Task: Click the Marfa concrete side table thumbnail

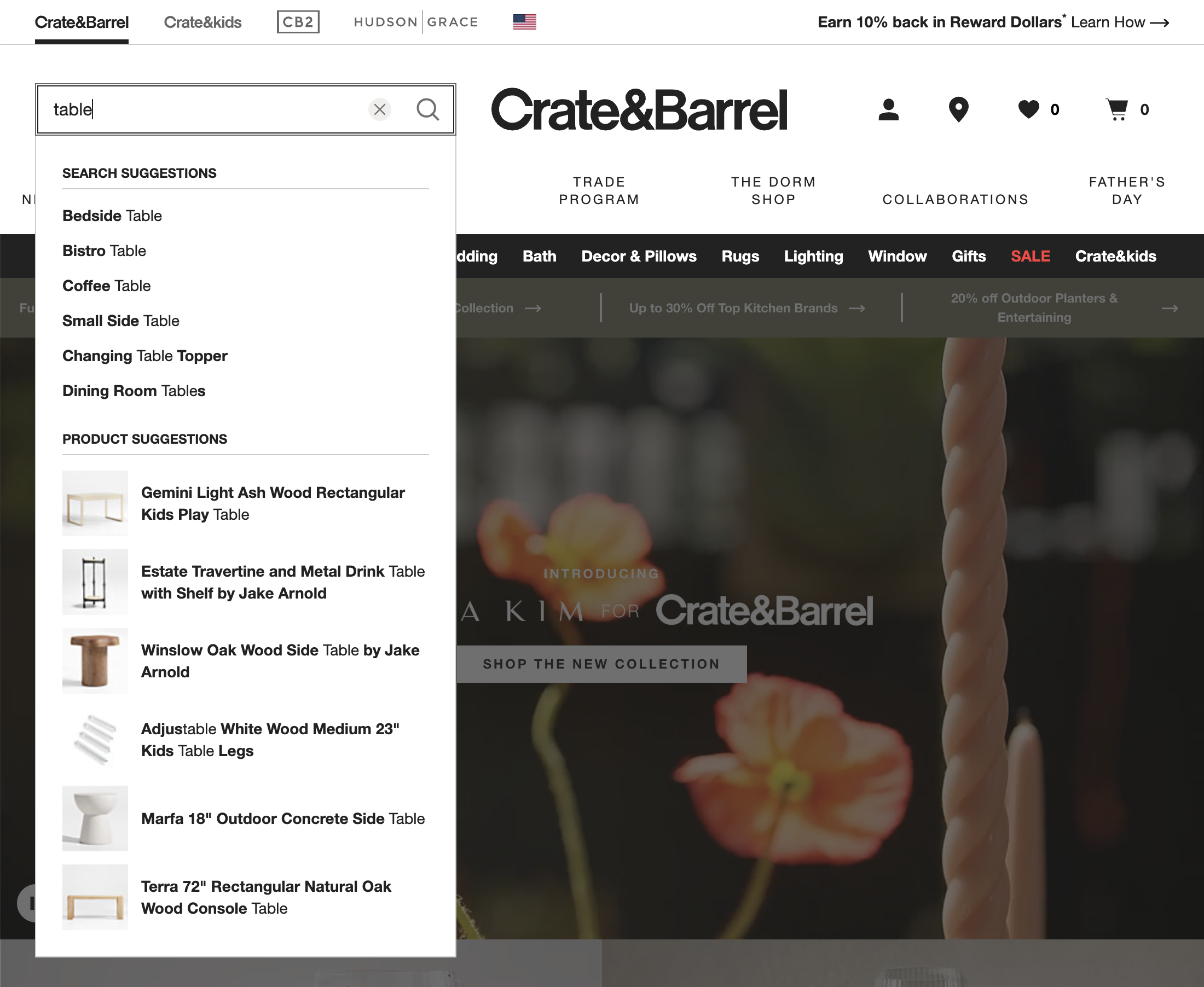Action: 95,818
